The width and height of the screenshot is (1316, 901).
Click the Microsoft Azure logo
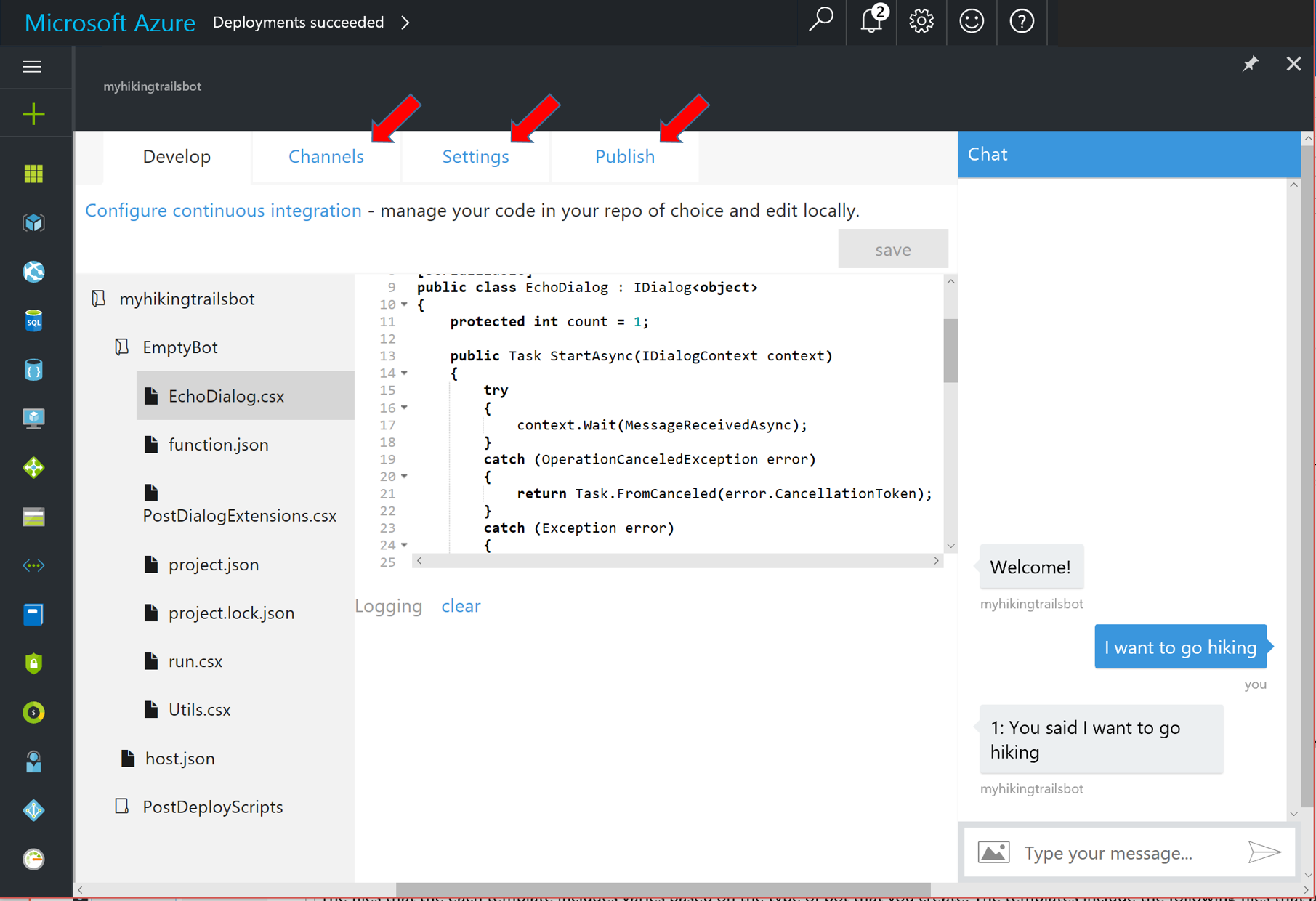pos(110,23)
